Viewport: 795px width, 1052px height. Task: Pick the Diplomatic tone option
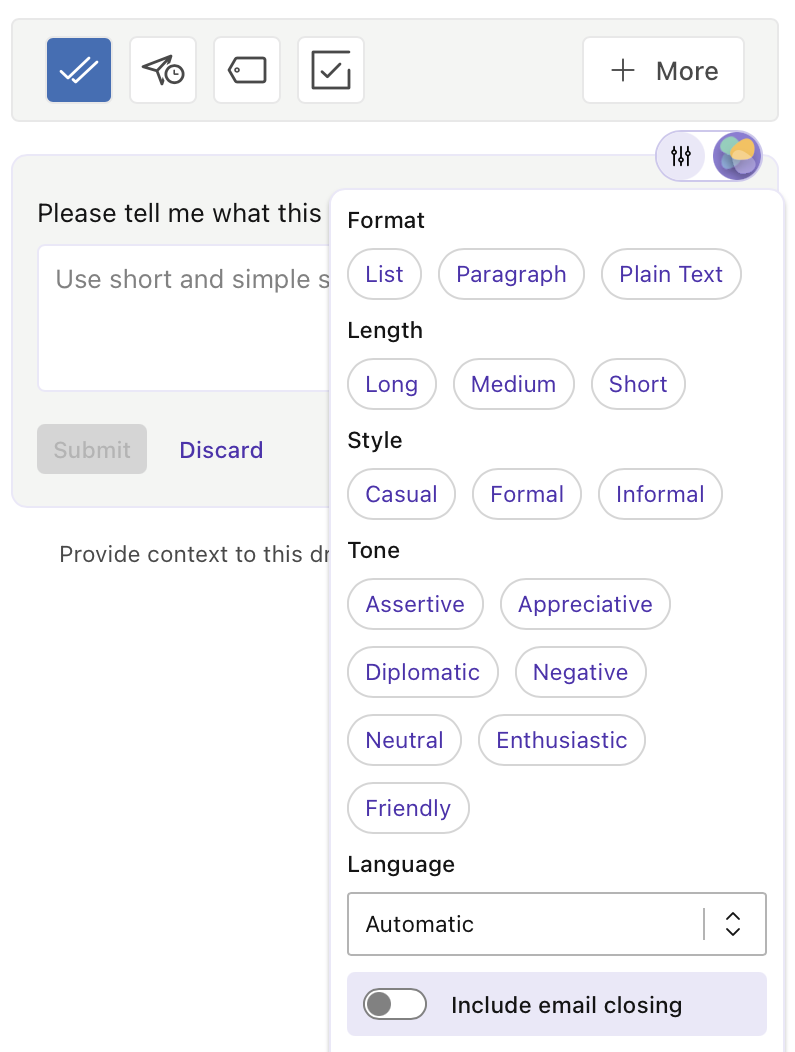[423, 672]
